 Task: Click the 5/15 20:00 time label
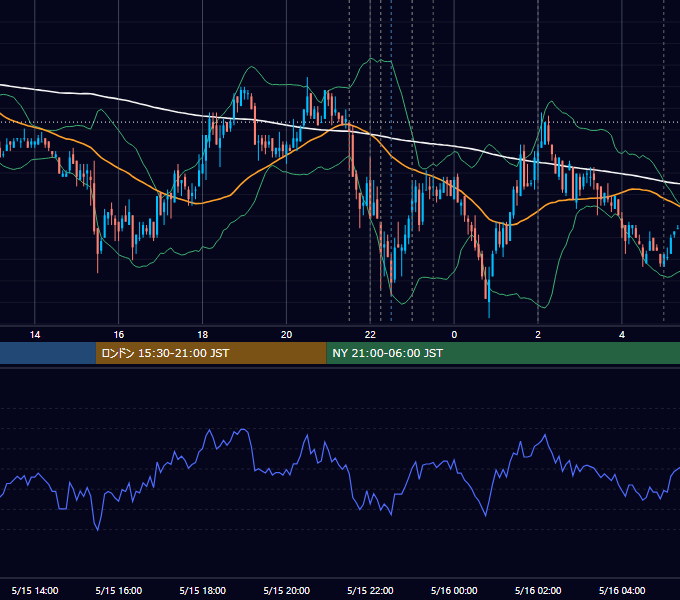[286, 591]
